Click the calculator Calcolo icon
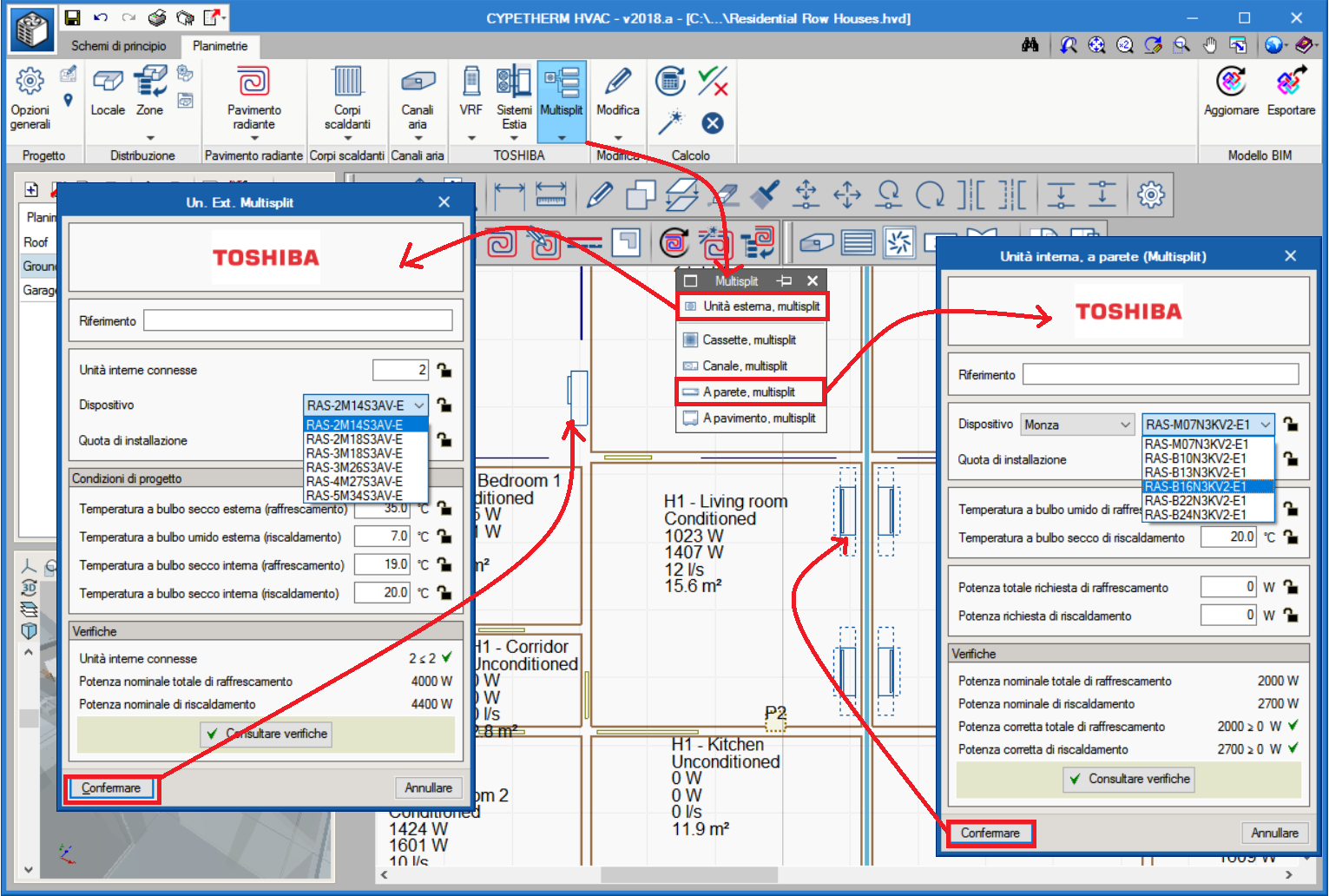This screenshot has height=896, width=1329. tap(670, 81)
